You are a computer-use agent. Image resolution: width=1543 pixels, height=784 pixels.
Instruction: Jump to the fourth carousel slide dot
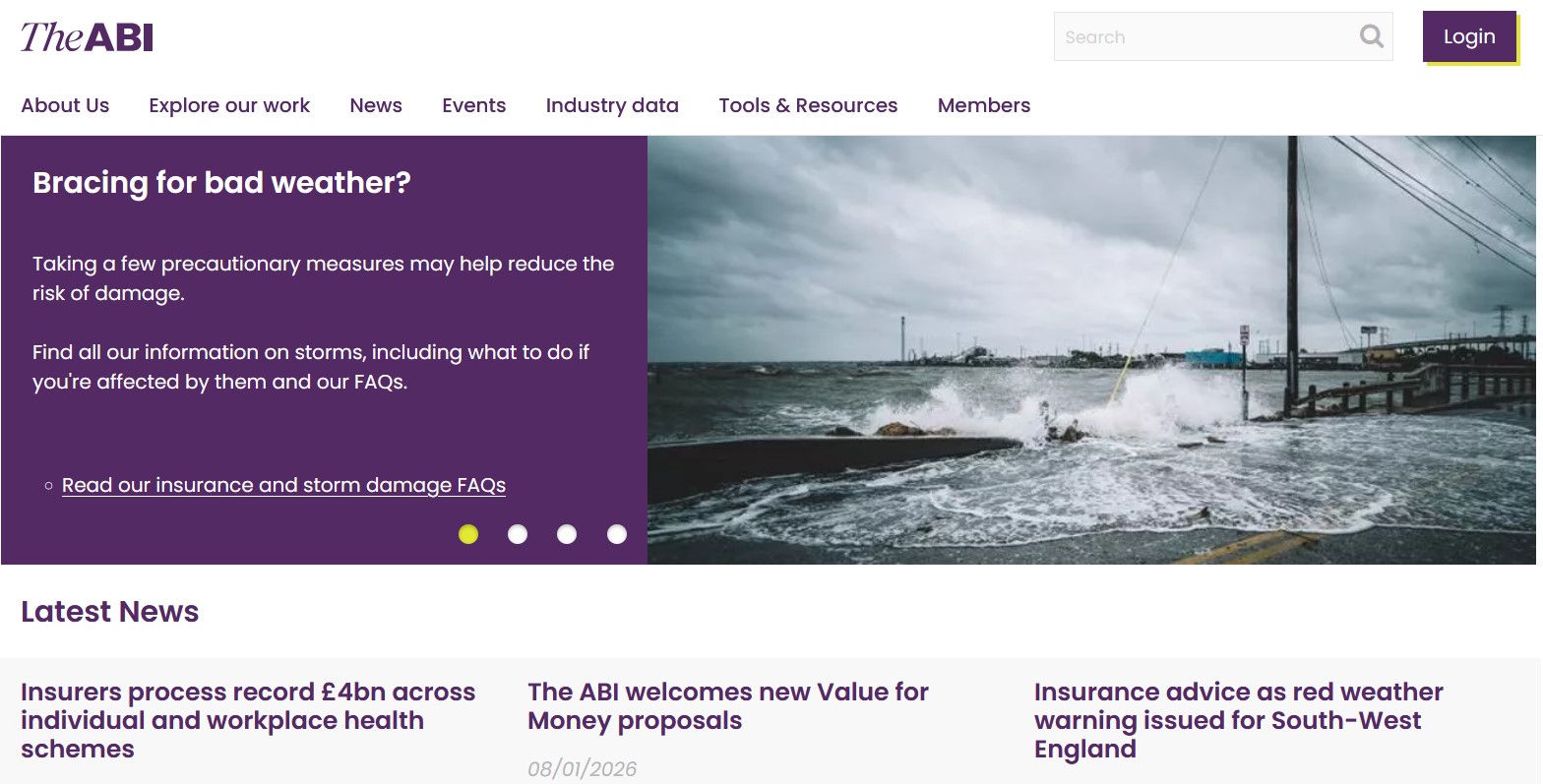(617, 534)
